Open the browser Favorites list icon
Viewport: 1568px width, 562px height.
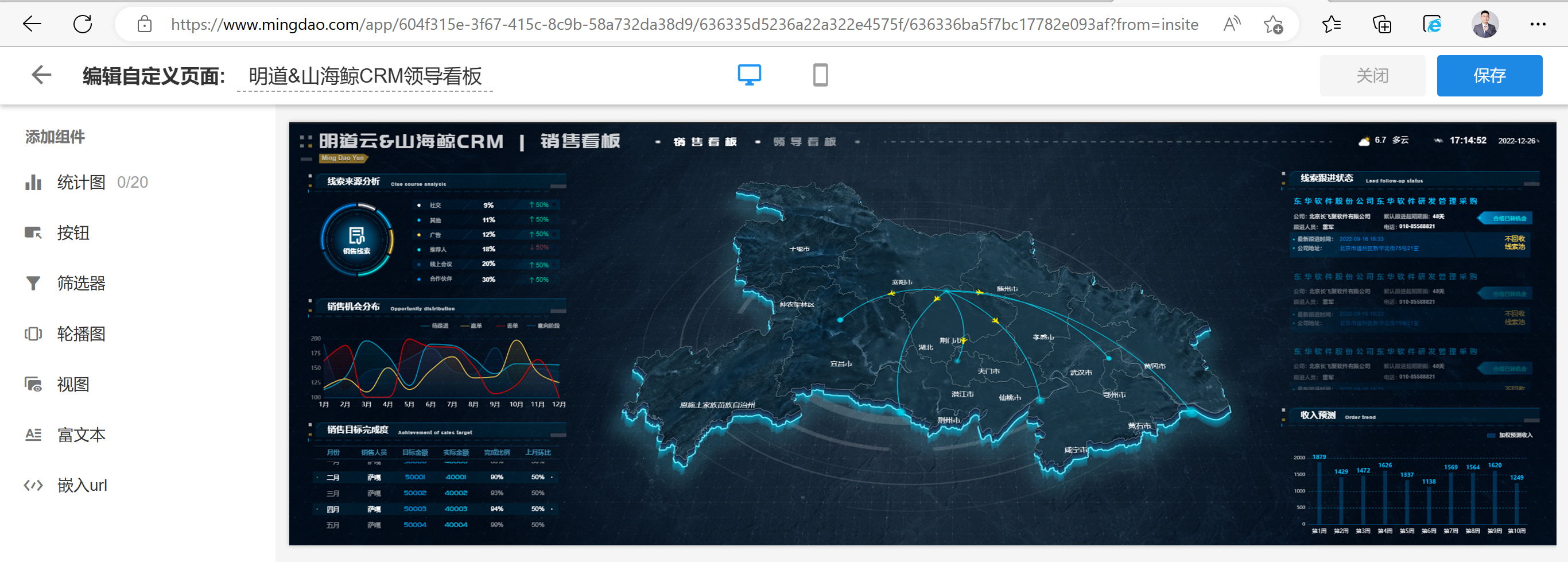click(x=1331, y=24)
